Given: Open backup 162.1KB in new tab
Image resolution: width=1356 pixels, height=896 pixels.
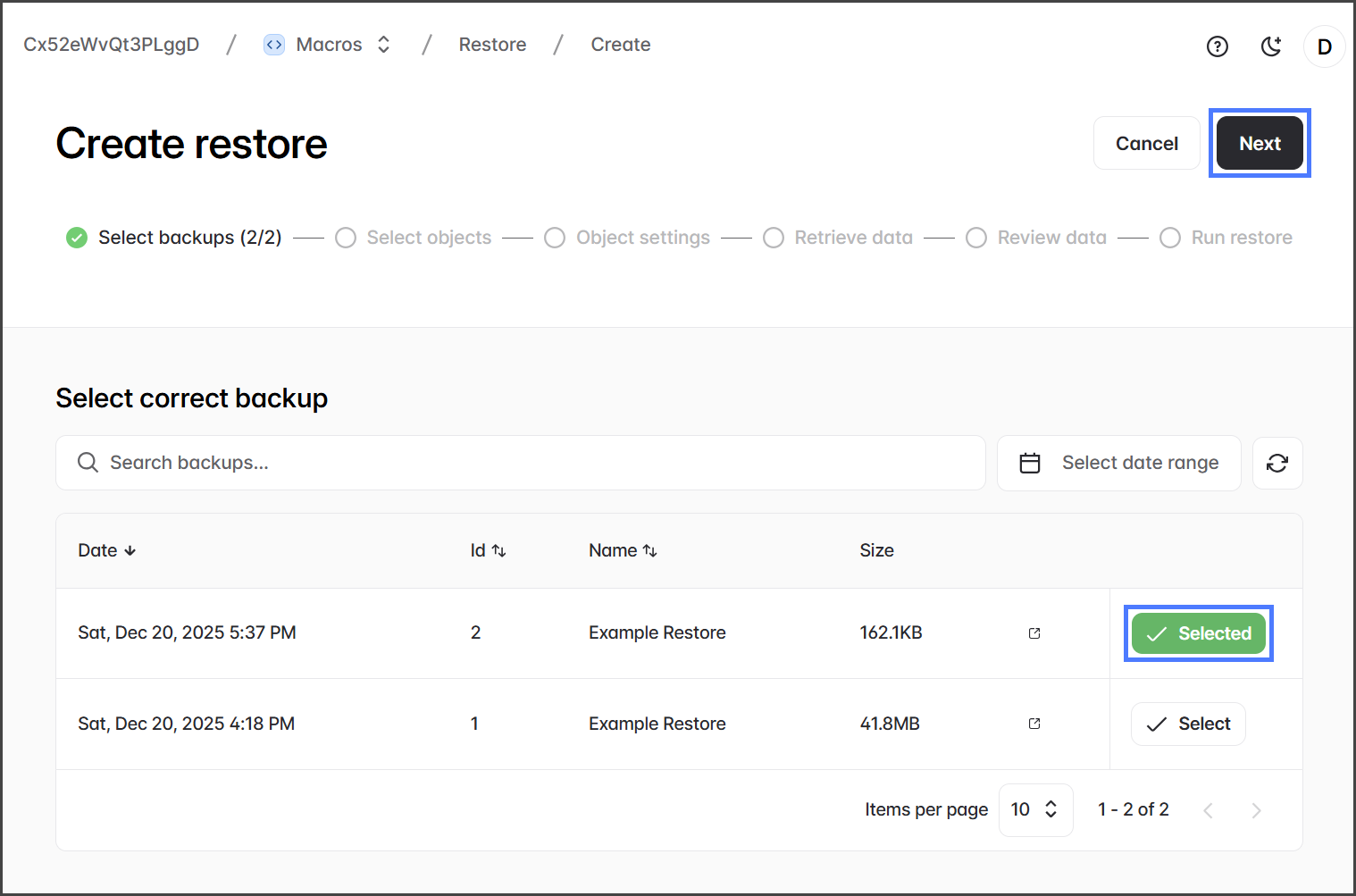Looking at the screenshot, I should 1034,633.
